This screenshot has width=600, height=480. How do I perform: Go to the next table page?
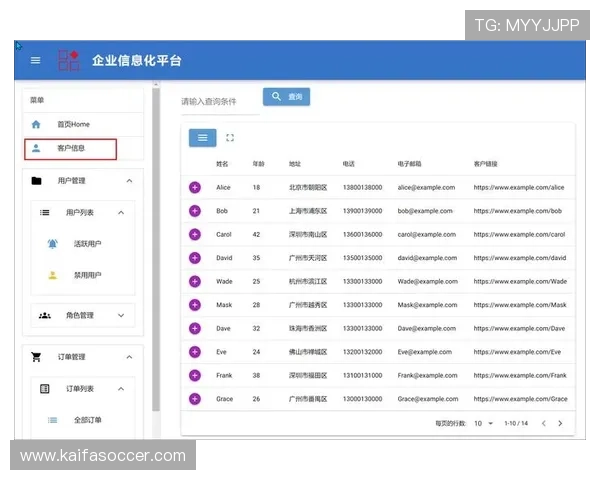point(560,423)
